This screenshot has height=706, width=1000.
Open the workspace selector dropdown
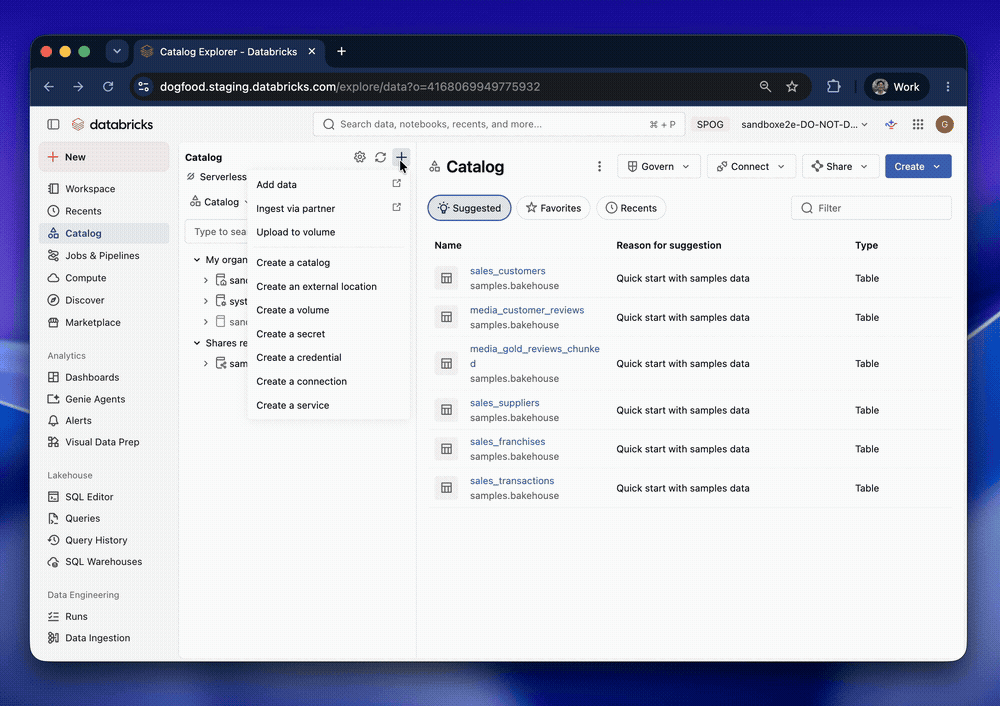click(804, 124)
